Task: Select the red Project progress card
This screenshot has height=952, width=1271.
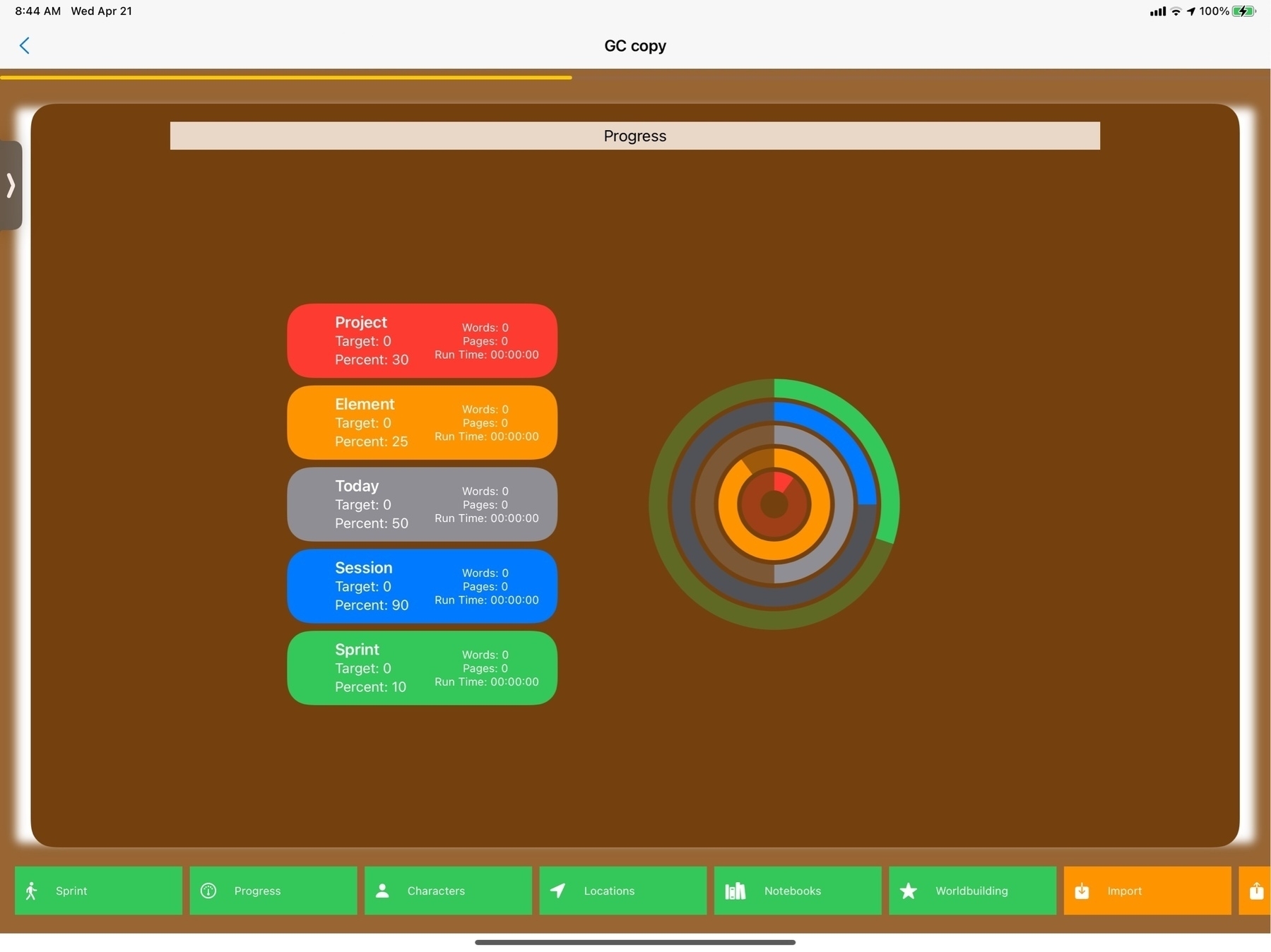Action: coord(422,340)
